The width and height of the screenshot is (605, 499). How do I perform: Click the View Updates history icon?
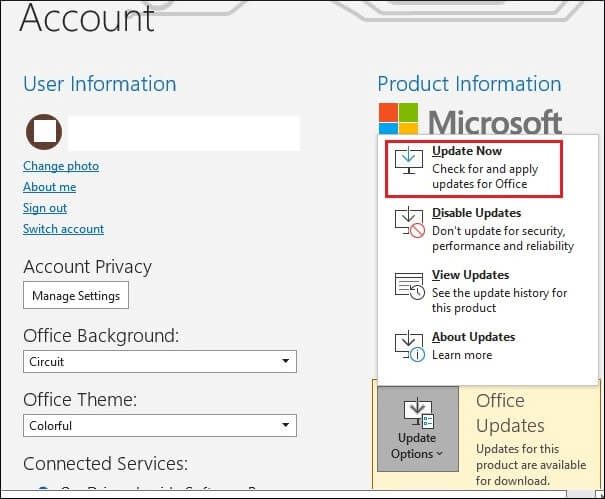tap(410, 286)
